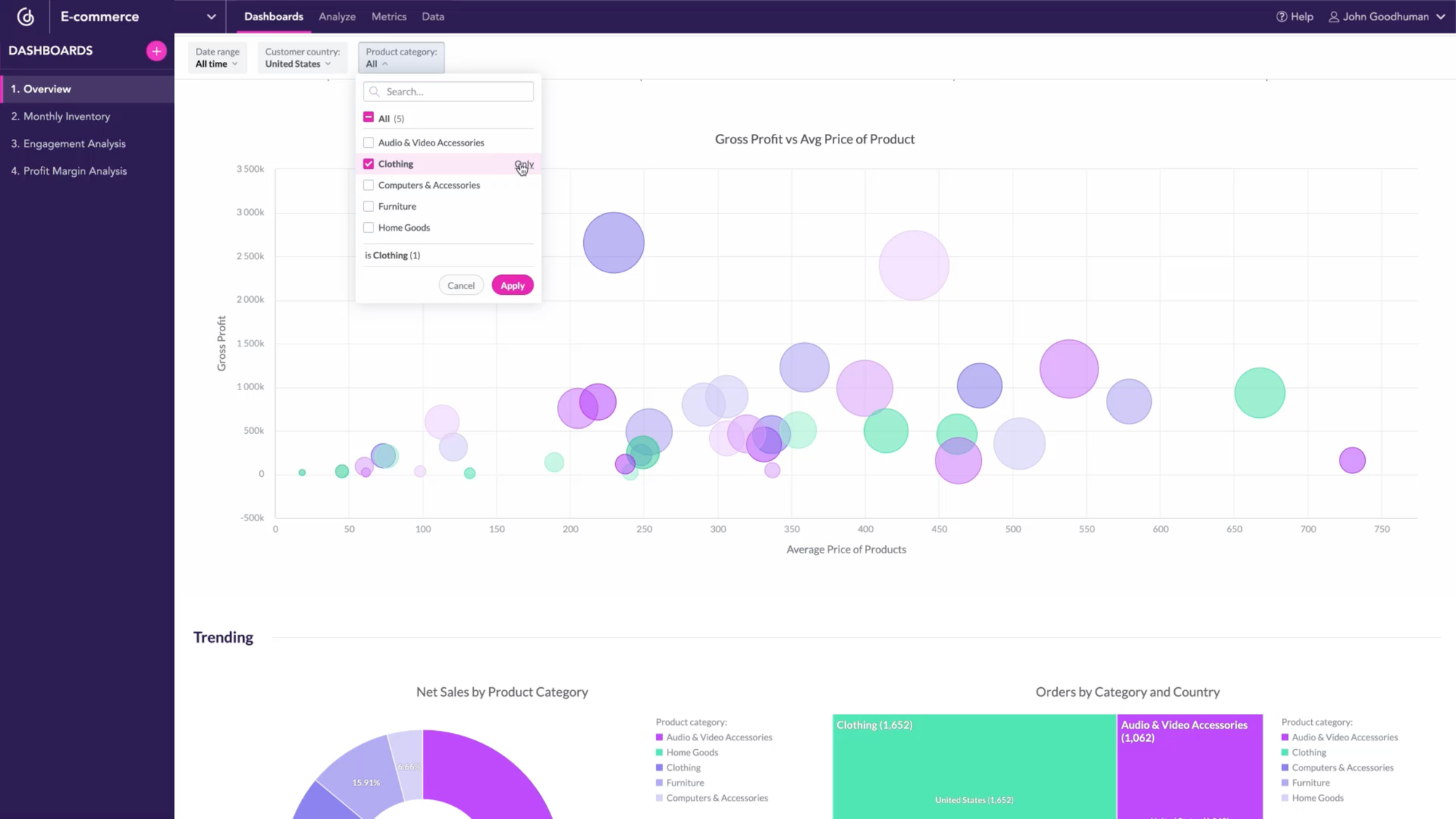Click Clothing legend item in pie chart

coord(678,767)
